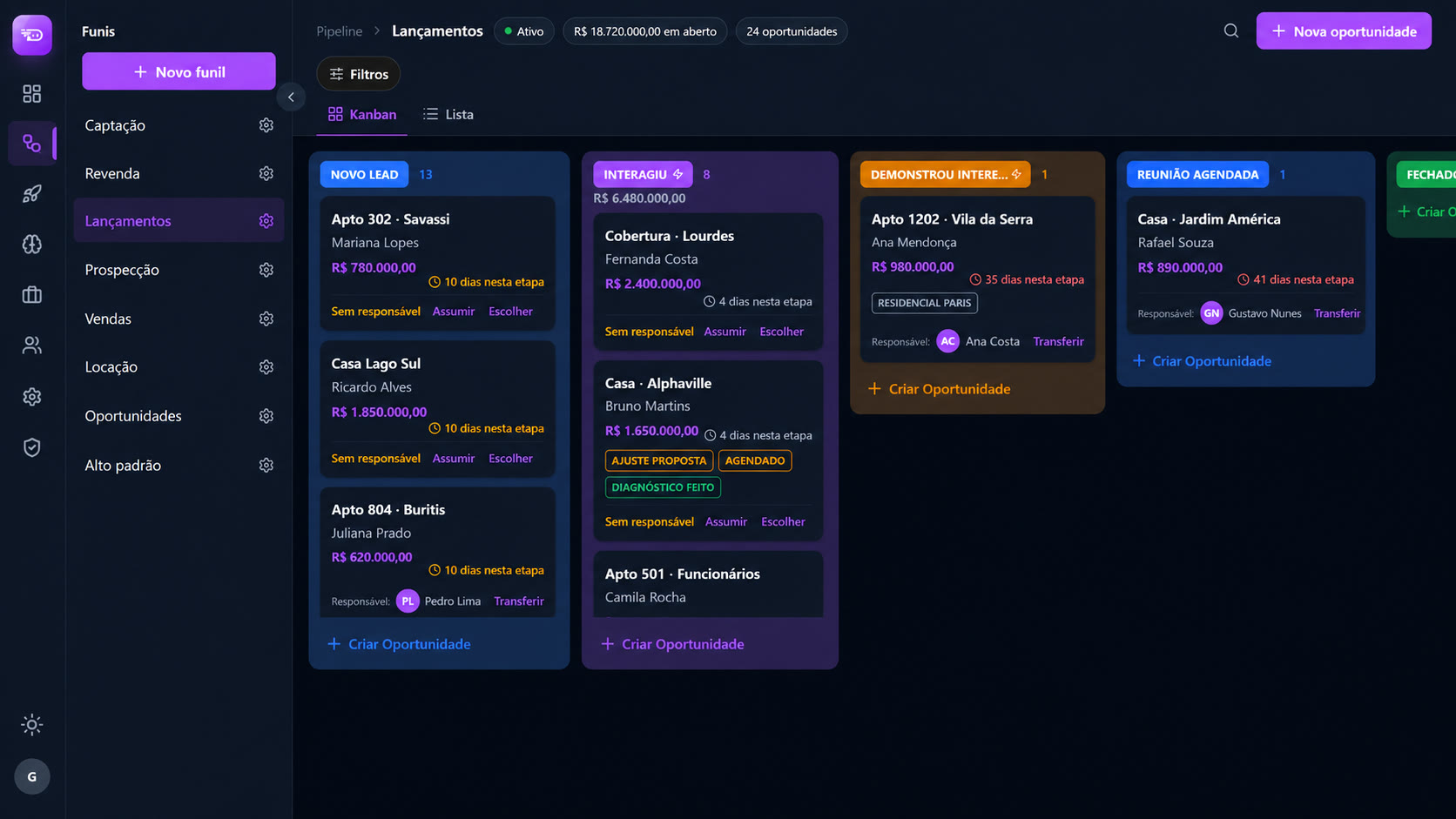Open settings gear for Captação funnel
This screenshot has height=819, width=1456.
(x=266, y=125)
